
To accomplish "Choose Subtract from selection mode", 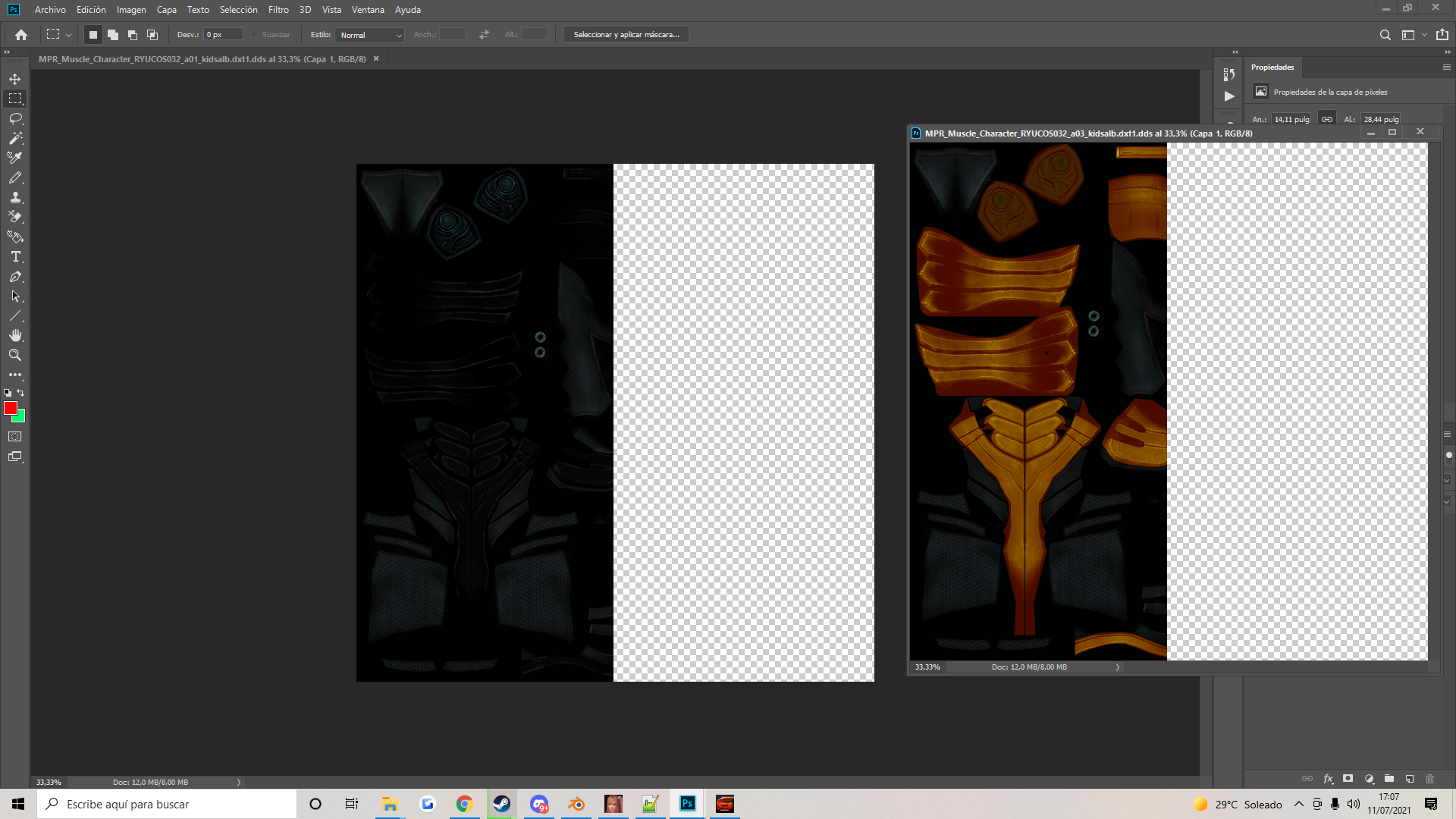I will point(133,35).
